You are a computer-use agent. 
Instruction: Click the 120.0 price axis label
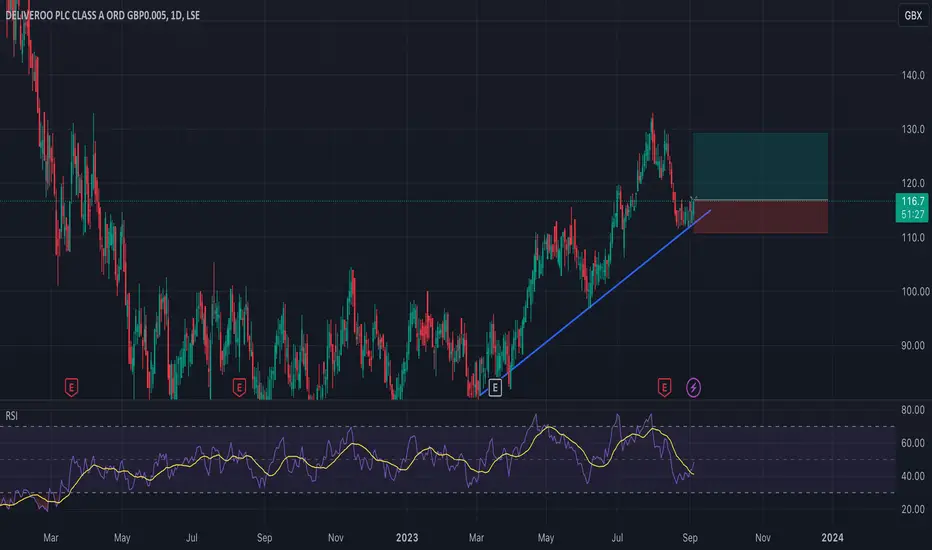click(913, 183)
